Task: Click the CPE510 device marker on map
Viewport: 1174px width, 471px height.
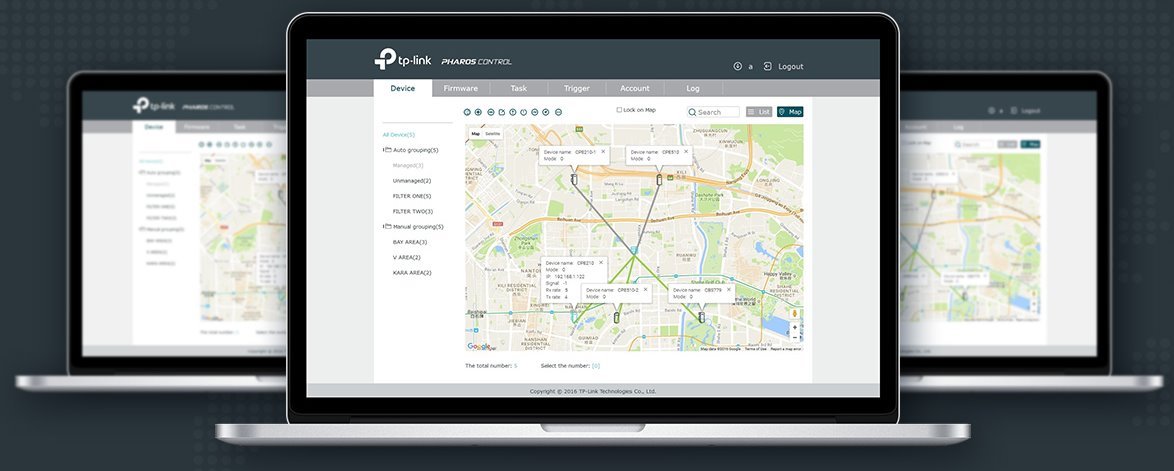Action: pyautogui.click(x=659, y=180)
